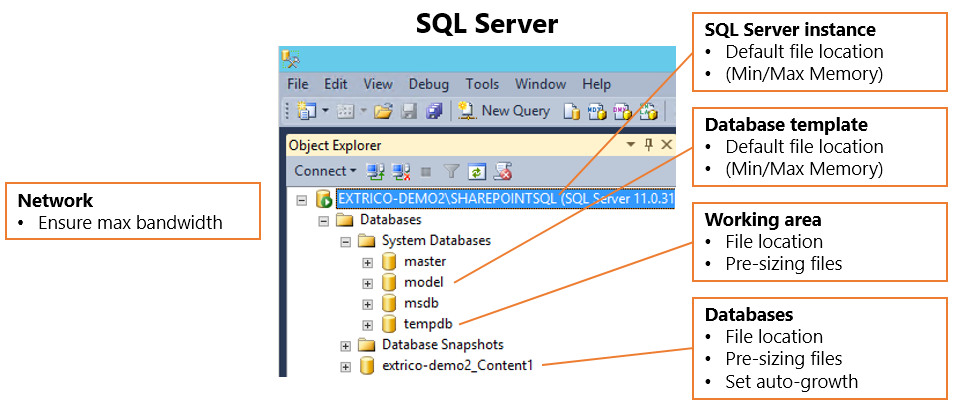
Task: Click the Disconnect server icon
Action: pos(401,171)
